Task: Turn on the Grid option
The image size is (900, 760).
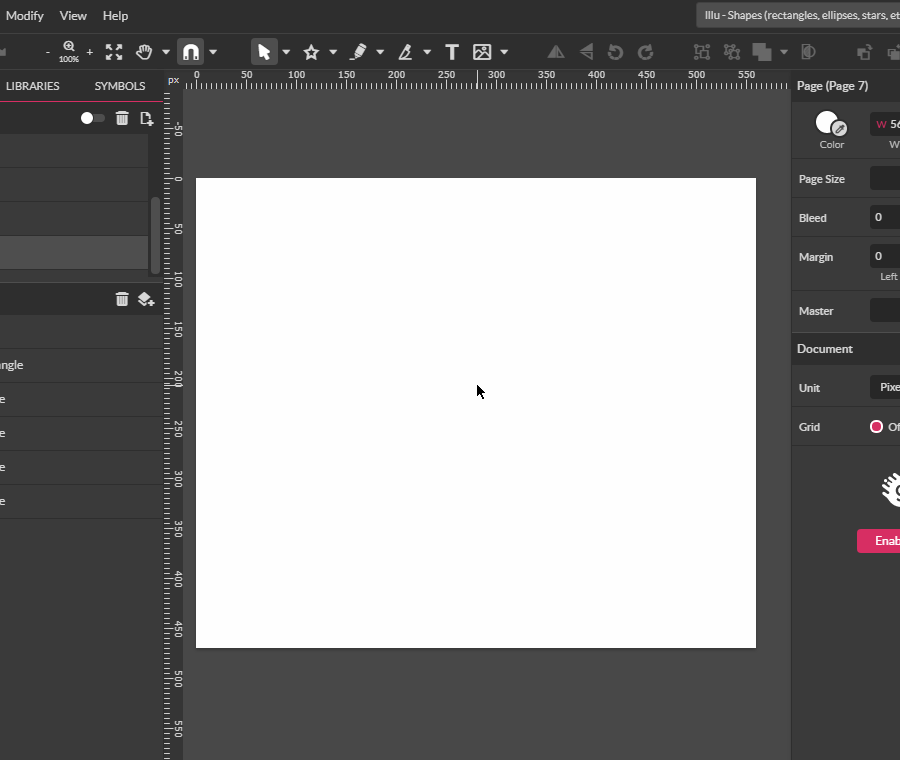Action: 879,427
